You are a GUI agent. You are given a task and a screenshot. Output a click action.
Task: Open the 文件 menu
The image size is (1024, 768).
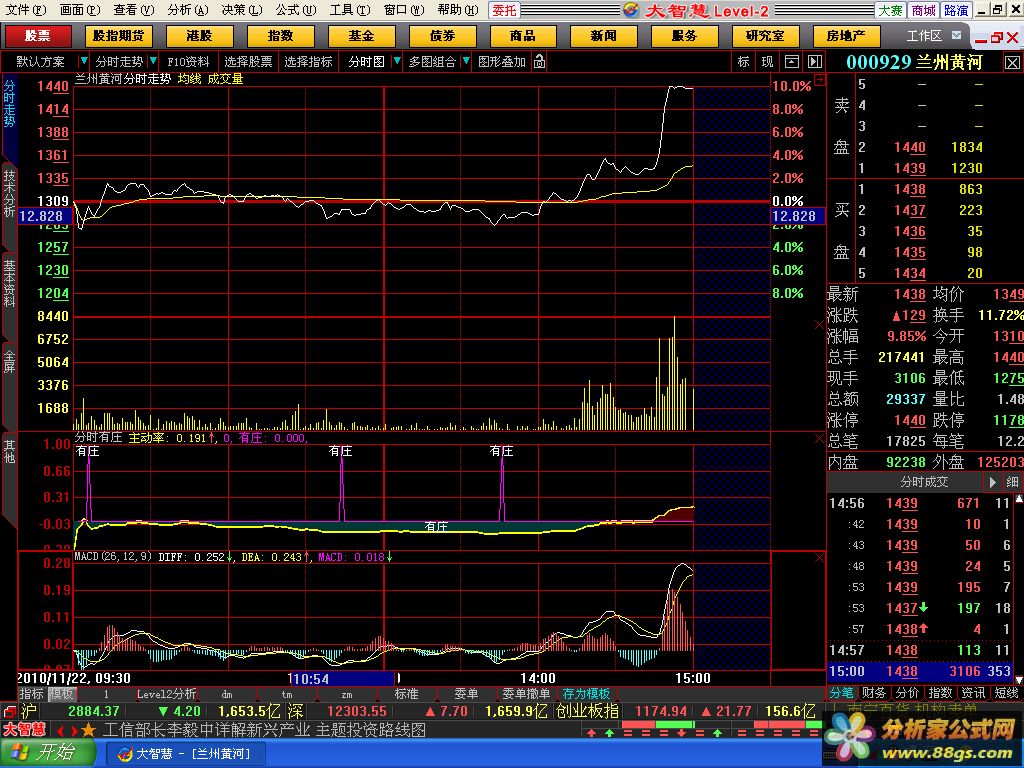pos(25,10)
